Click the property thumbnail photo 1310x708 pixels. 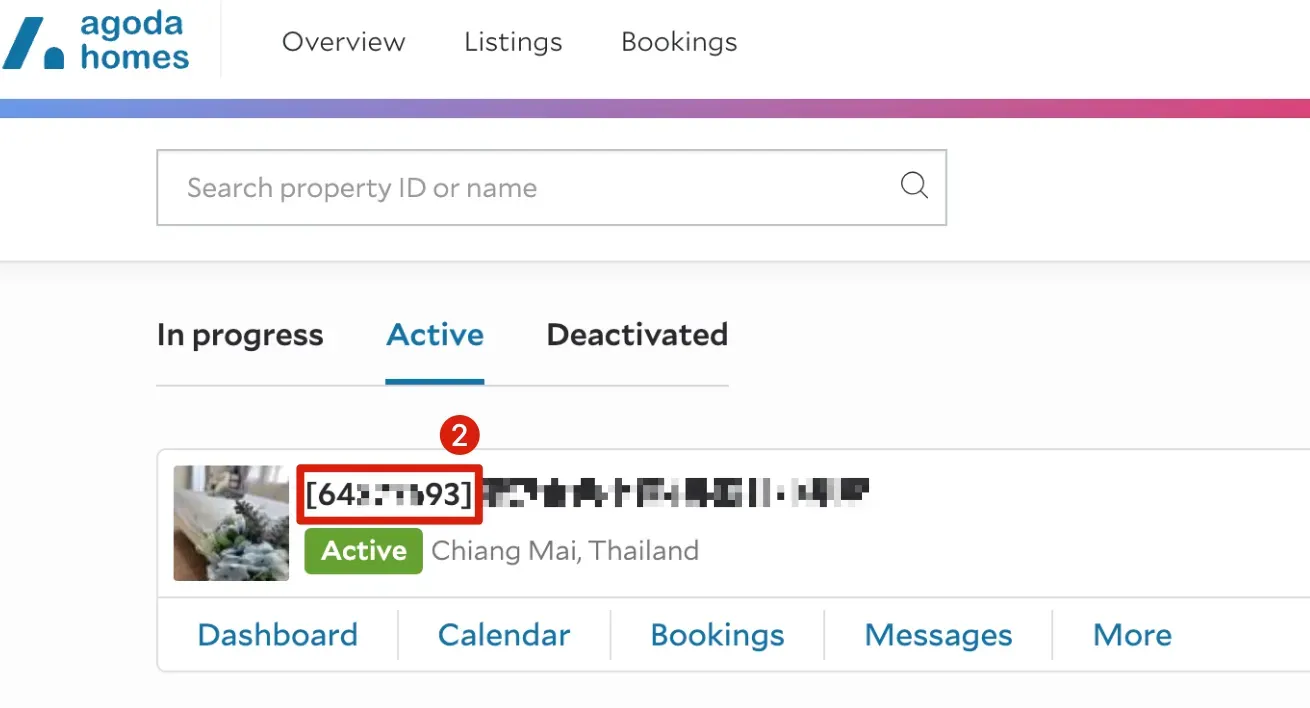click(231, 522)
